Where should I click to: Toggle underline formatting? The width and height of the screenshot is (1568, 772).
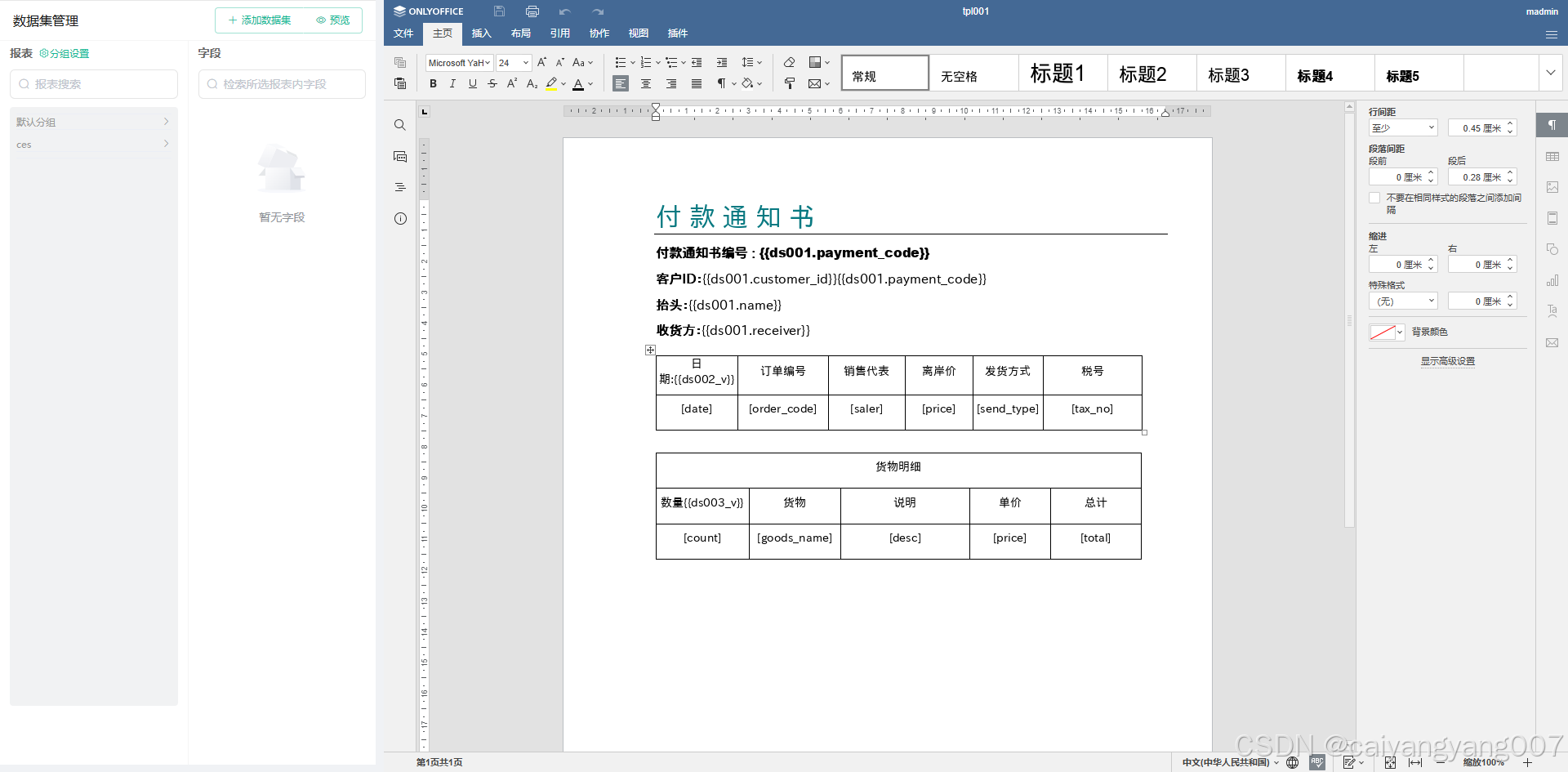(472, 83)
